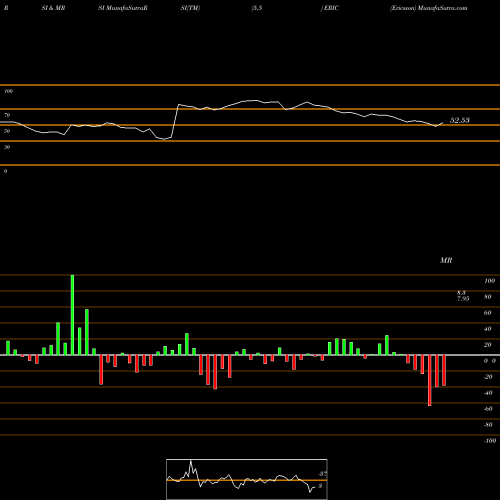Click the -40 label on MR right axis
This screenshot has height=500, width=500.
(488, 393)
